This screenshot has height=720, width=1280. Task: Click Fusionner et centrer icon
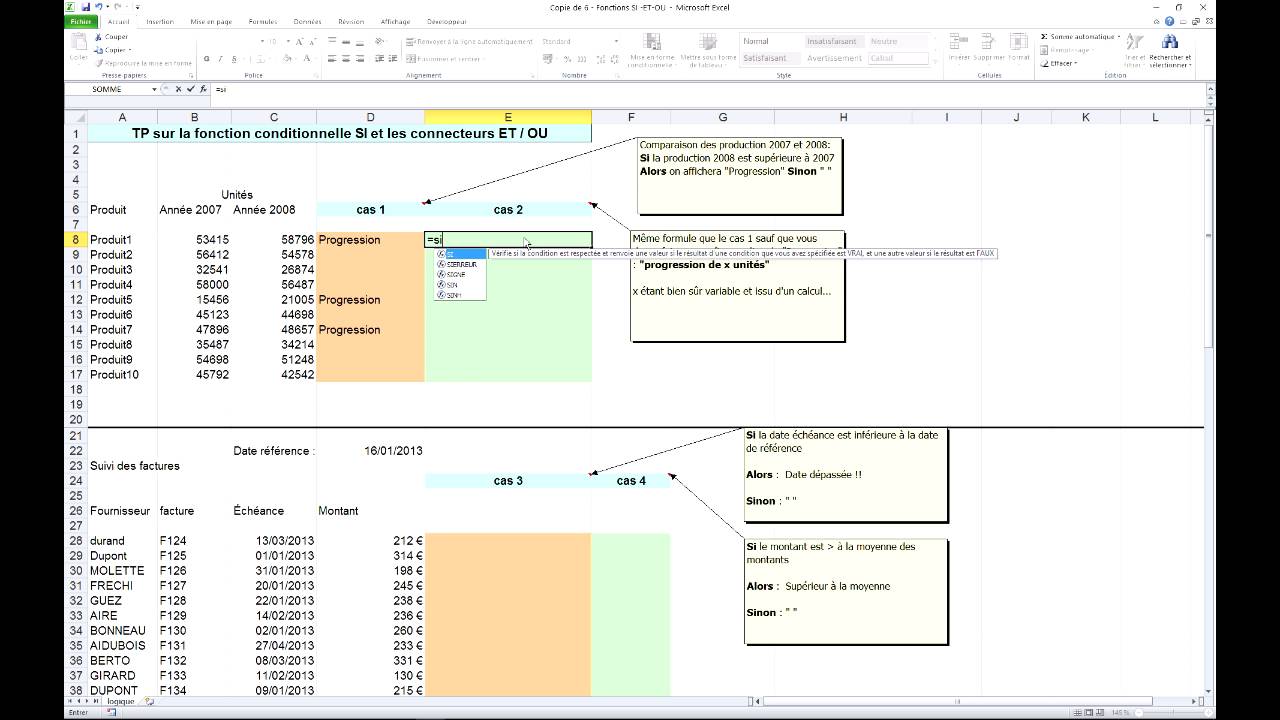tap(409, 59)
